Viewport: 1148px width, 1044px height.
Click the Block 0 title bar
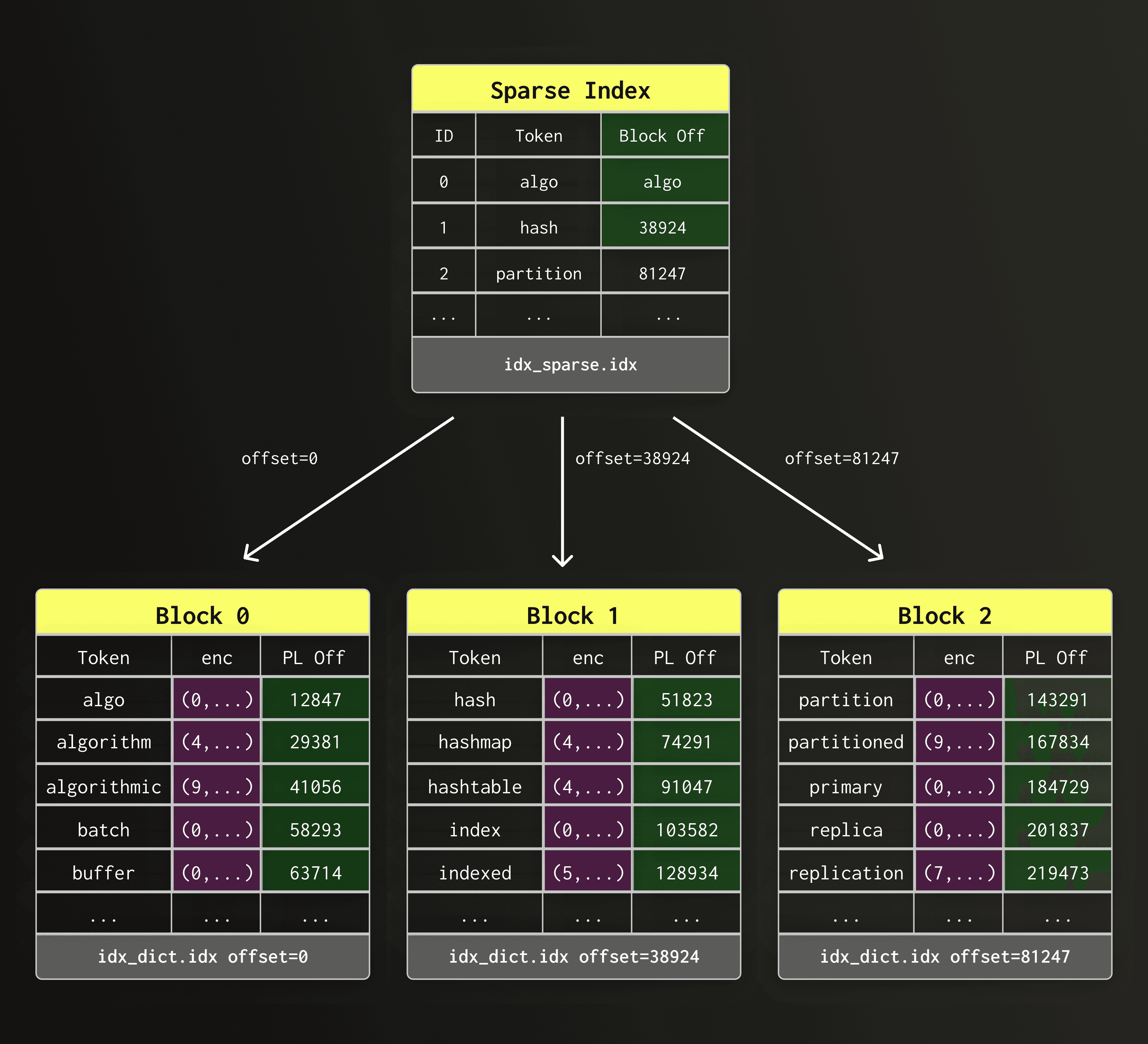pyautogui.click(x=203, y=616)
